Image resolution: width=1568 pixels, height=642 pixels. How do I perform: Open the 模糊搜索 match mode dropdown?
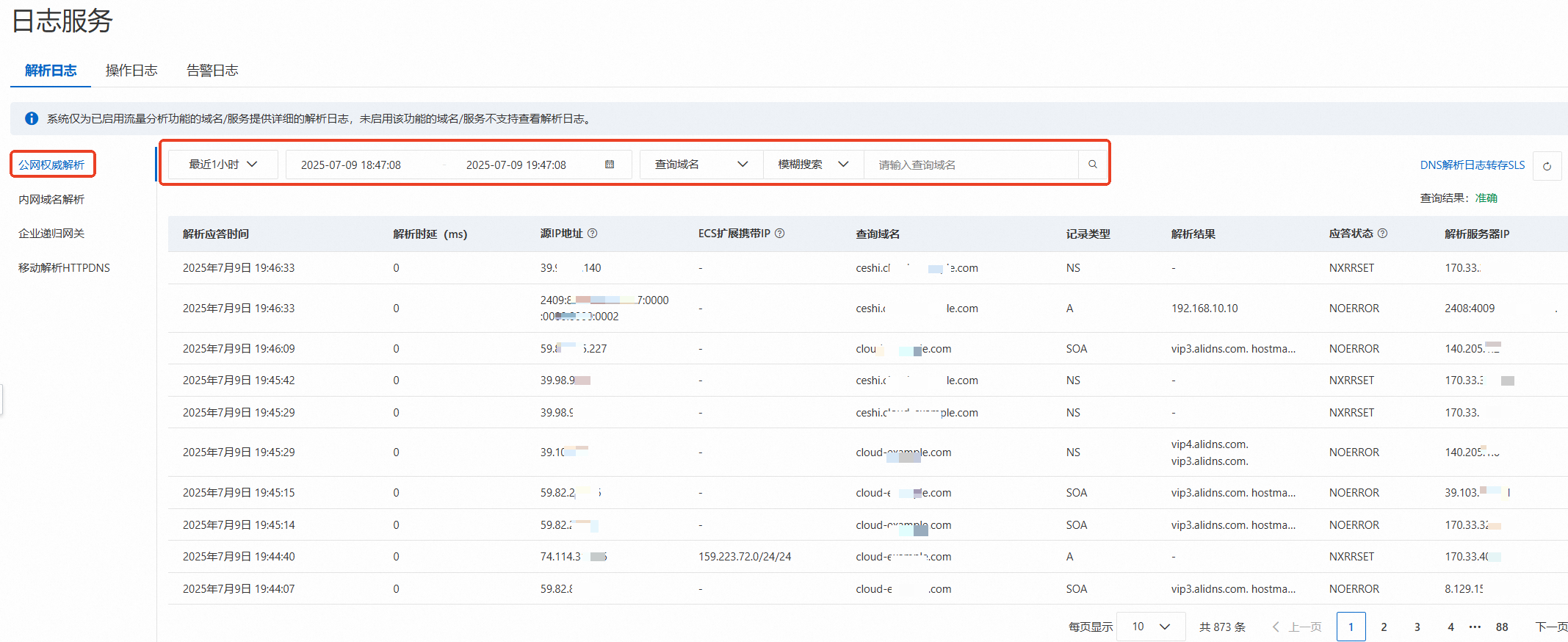[814, 165]
